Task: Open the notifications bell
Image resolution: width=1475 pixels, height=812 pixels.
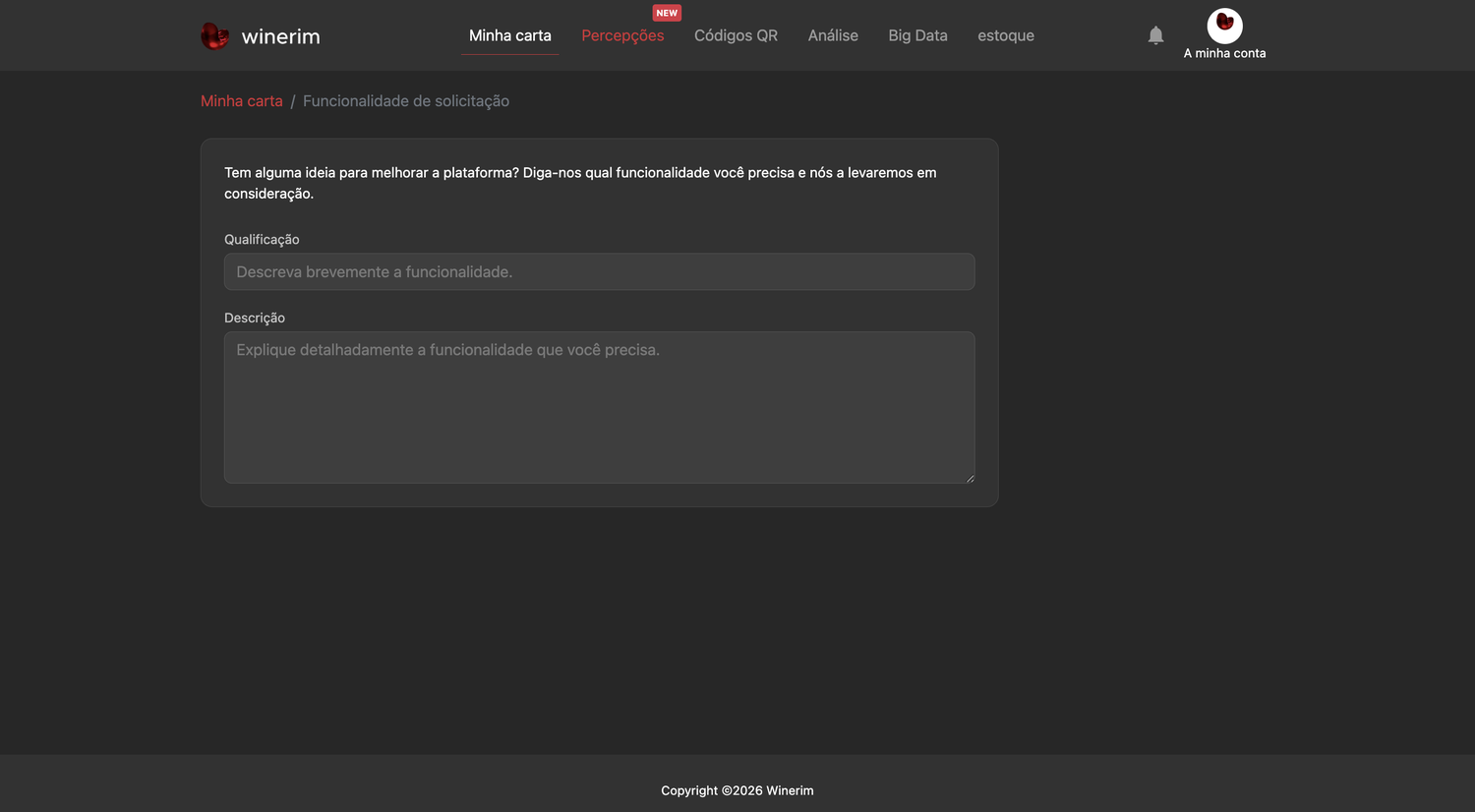Action: pyautogui.click(x=1155, y=35)
